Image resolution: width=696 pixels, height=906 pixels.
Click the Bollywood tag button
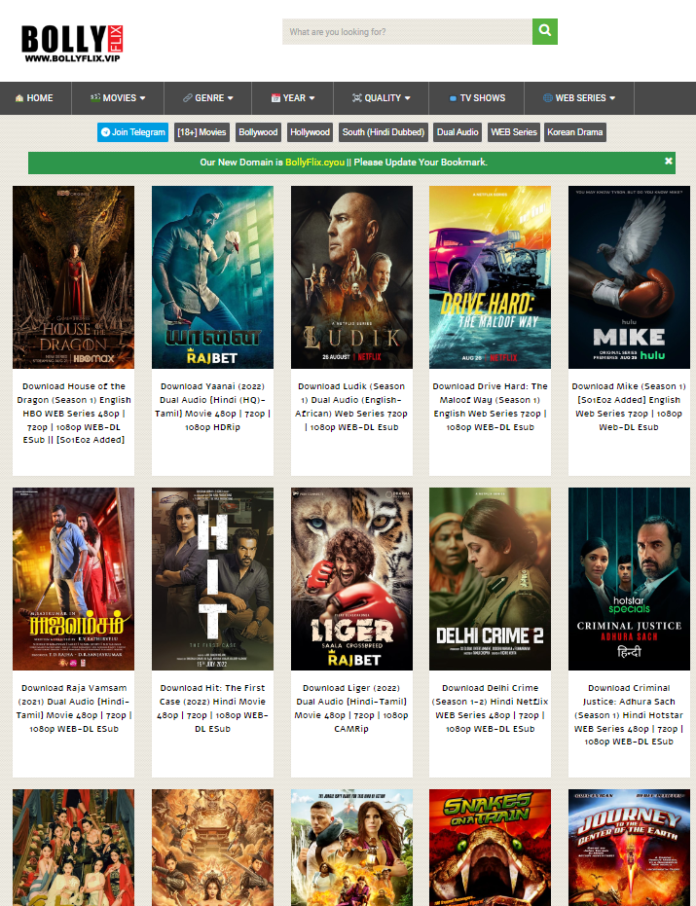[x=258, y=132]
